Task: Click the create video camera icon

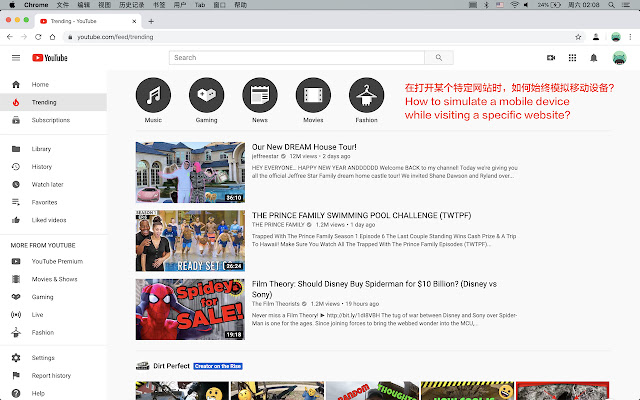Action: (x=551, y=58)
